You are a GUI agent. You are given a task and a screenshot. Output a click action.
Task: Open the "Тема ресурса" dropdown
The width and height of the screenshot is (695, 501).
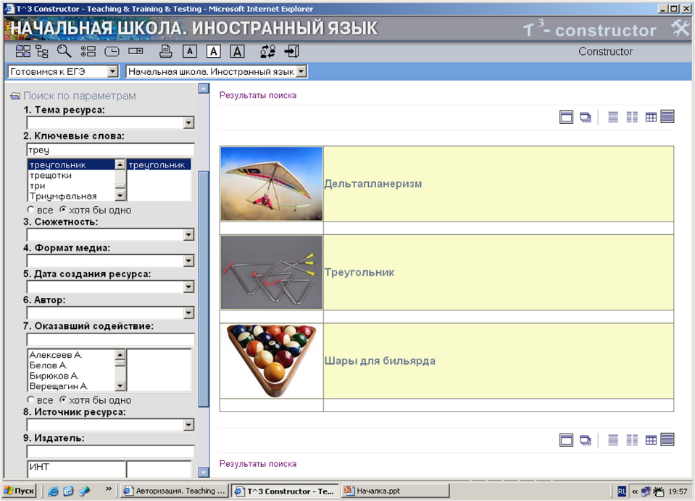pos(188,123)
